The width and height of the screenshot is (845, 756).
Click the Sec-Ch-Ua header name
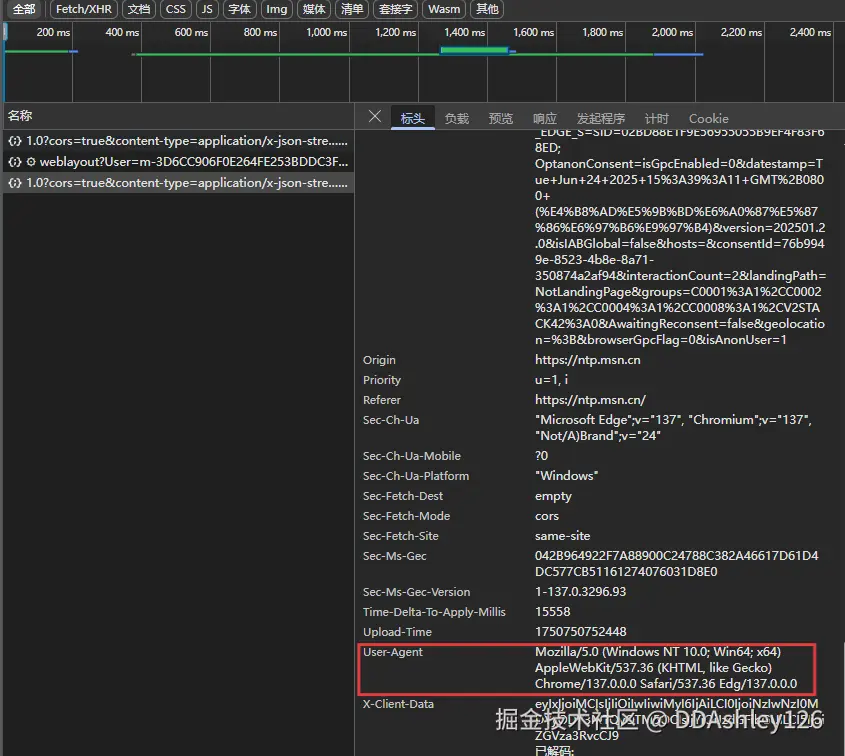pyautogui.click(x=391, y=420)
